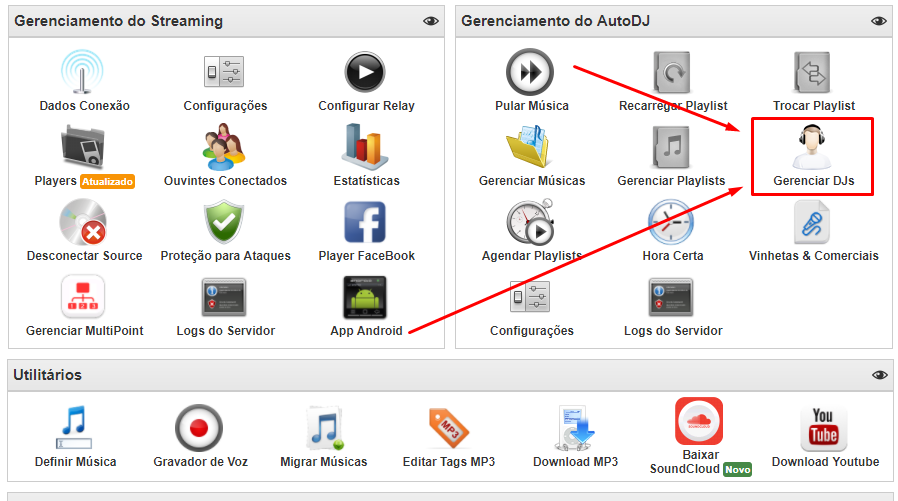The width and height of the screenshot is (898, 501).
Task: Toggle the Utilitários panel eye icon
Action: coord(879,375)
